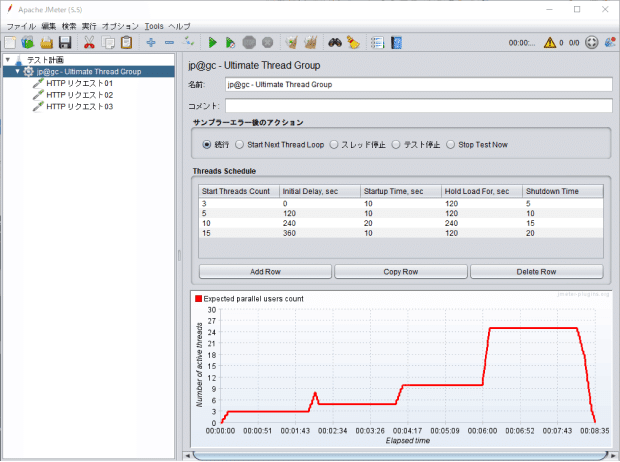Select Stop Test Now option

[x=450, y=145]
